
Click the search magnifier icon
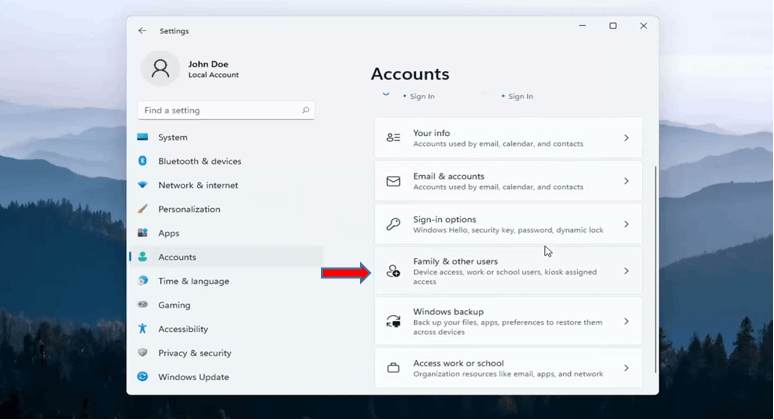[306, 110]
